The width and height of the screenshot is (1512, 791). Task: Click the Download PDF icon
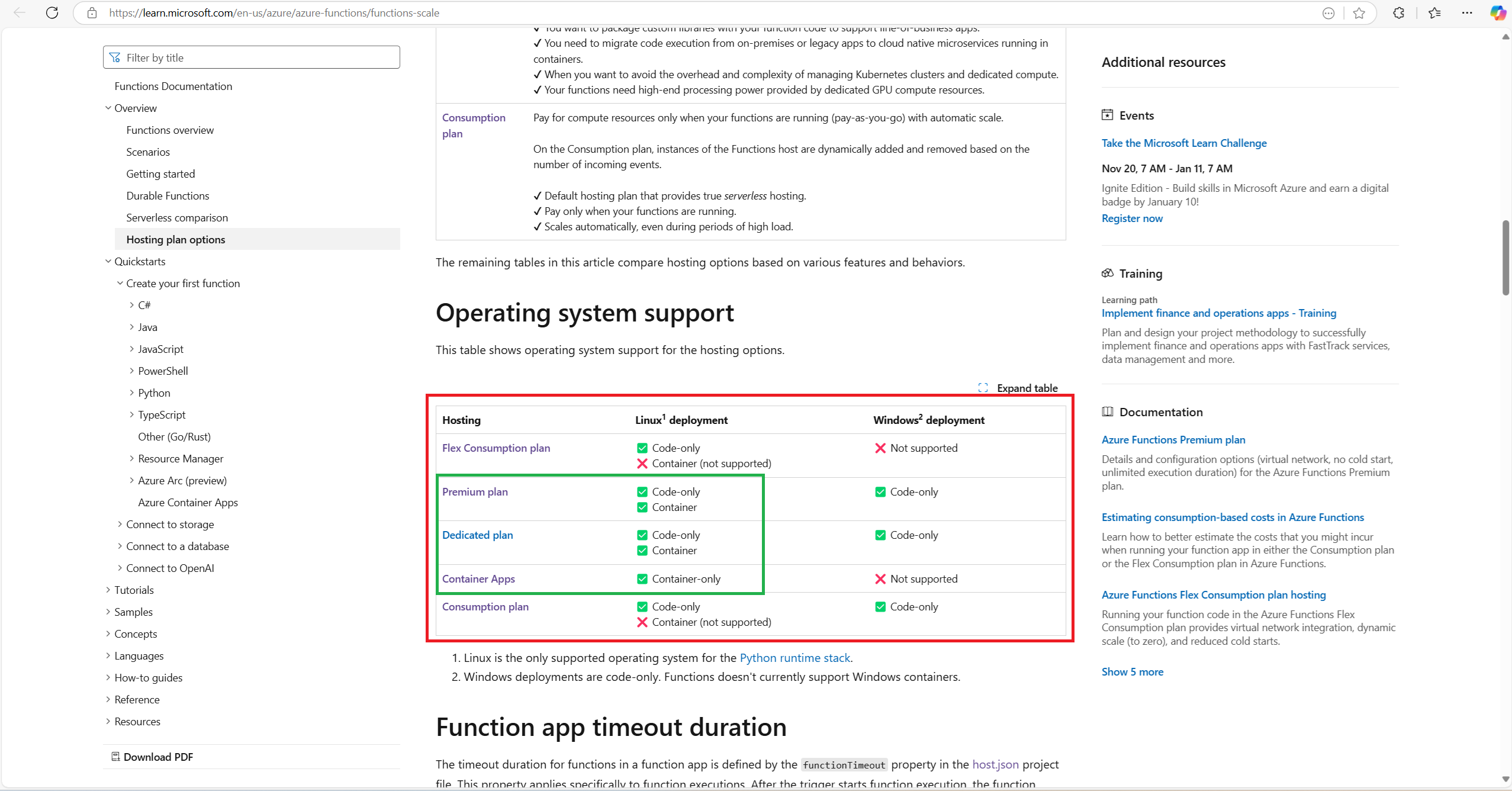[x=115, y=757]
